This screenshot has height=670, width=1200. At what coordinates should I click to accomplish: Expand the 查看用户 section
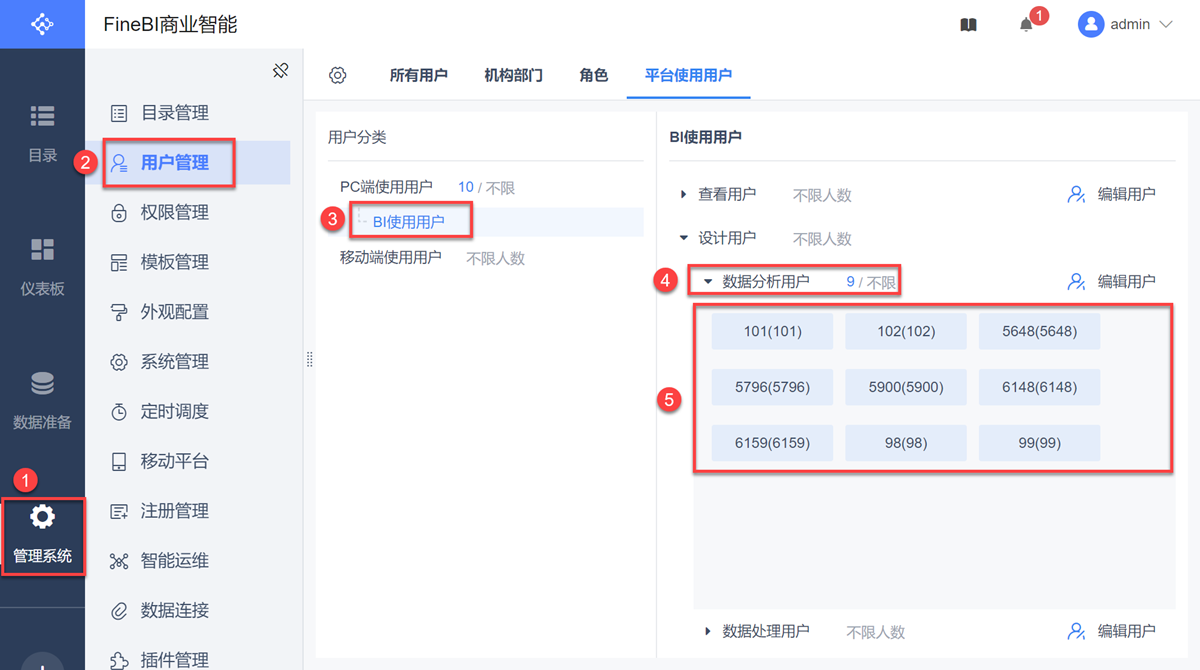pyautogui.click(x=684, y=194)
